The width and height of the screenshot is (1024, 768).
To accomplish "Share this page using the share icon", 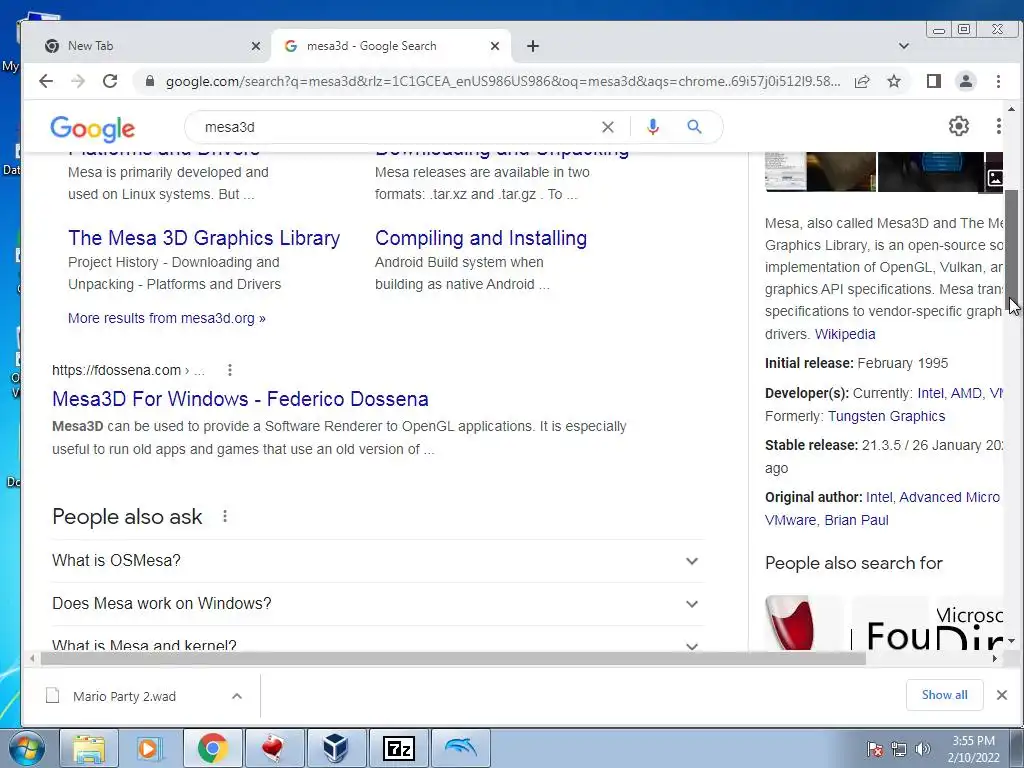I will click(862, 81).
